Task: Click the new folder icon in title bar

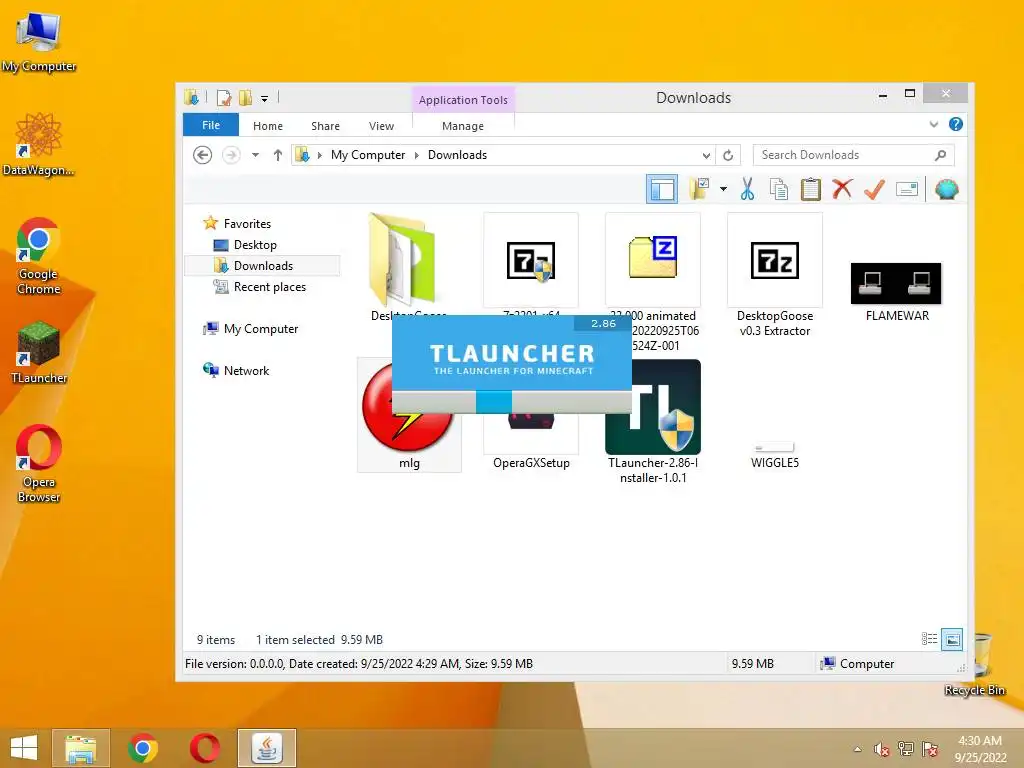Action: pos(246,98)
